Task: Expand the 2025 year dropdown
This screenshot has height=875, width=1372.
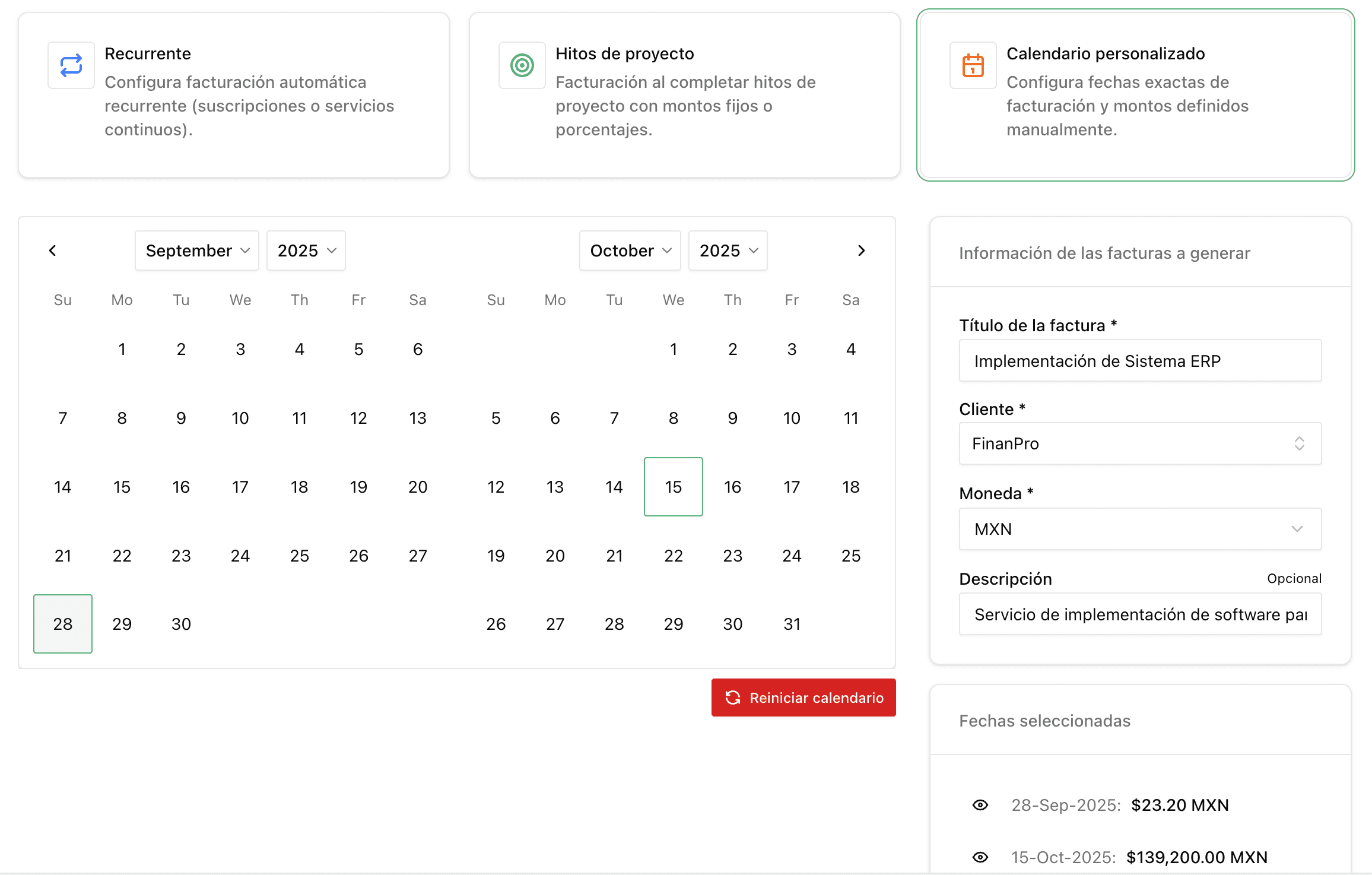Action: (x=306, y=250)
